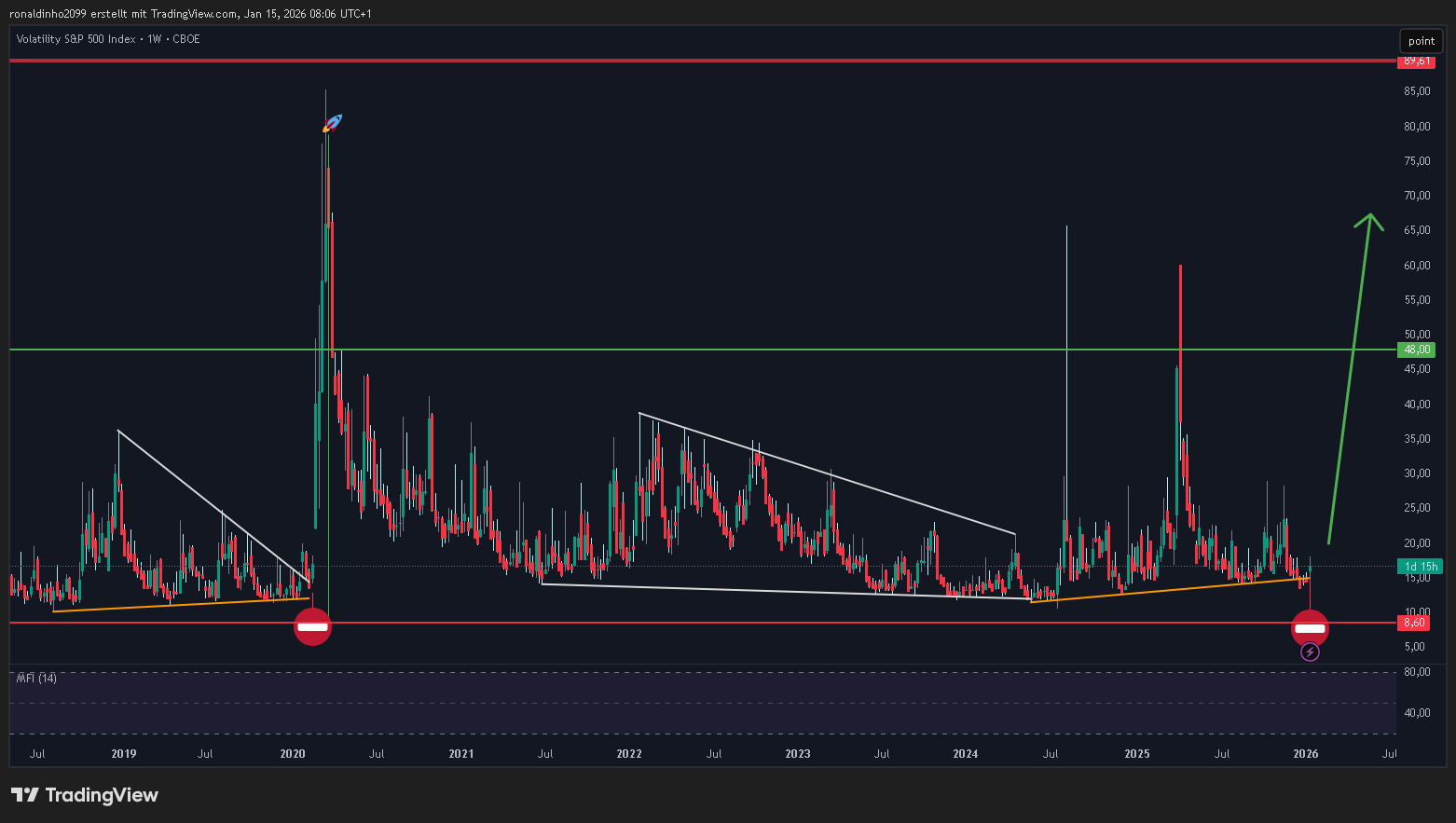Click the 2020 label on the time axis
The image size is (1456, 823).
[x=293, y=754]
